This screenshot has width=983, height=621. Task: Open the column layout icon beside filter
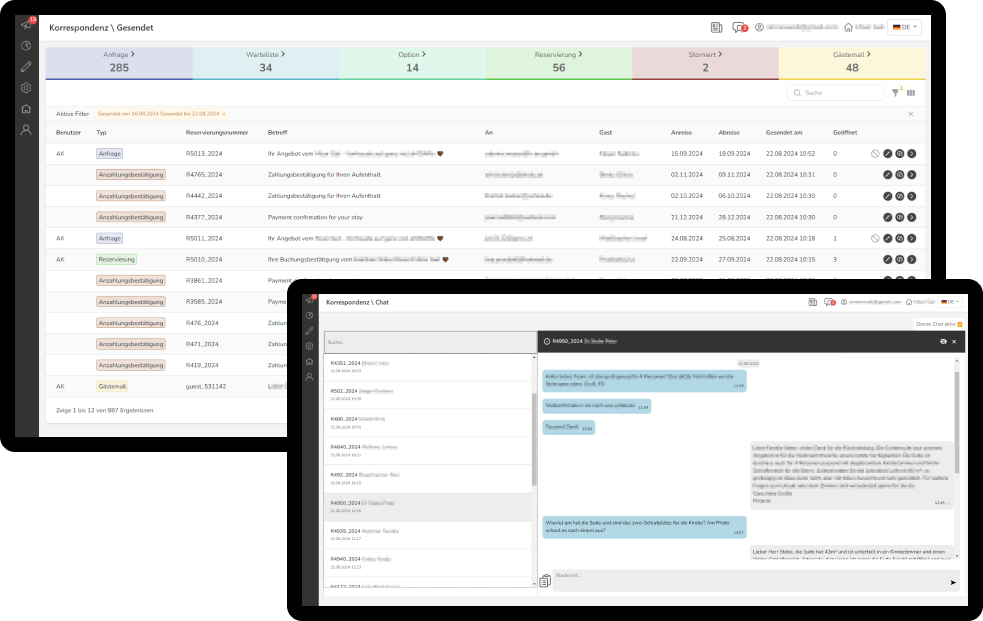coord(911,93)
